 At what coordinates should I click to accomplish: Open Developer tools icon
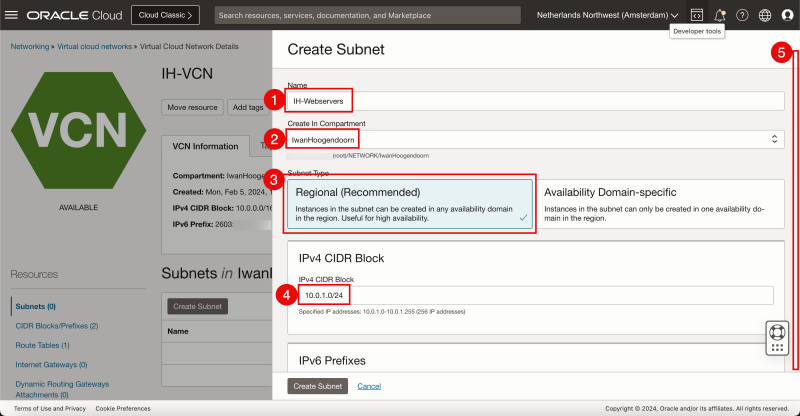point(696,15)
